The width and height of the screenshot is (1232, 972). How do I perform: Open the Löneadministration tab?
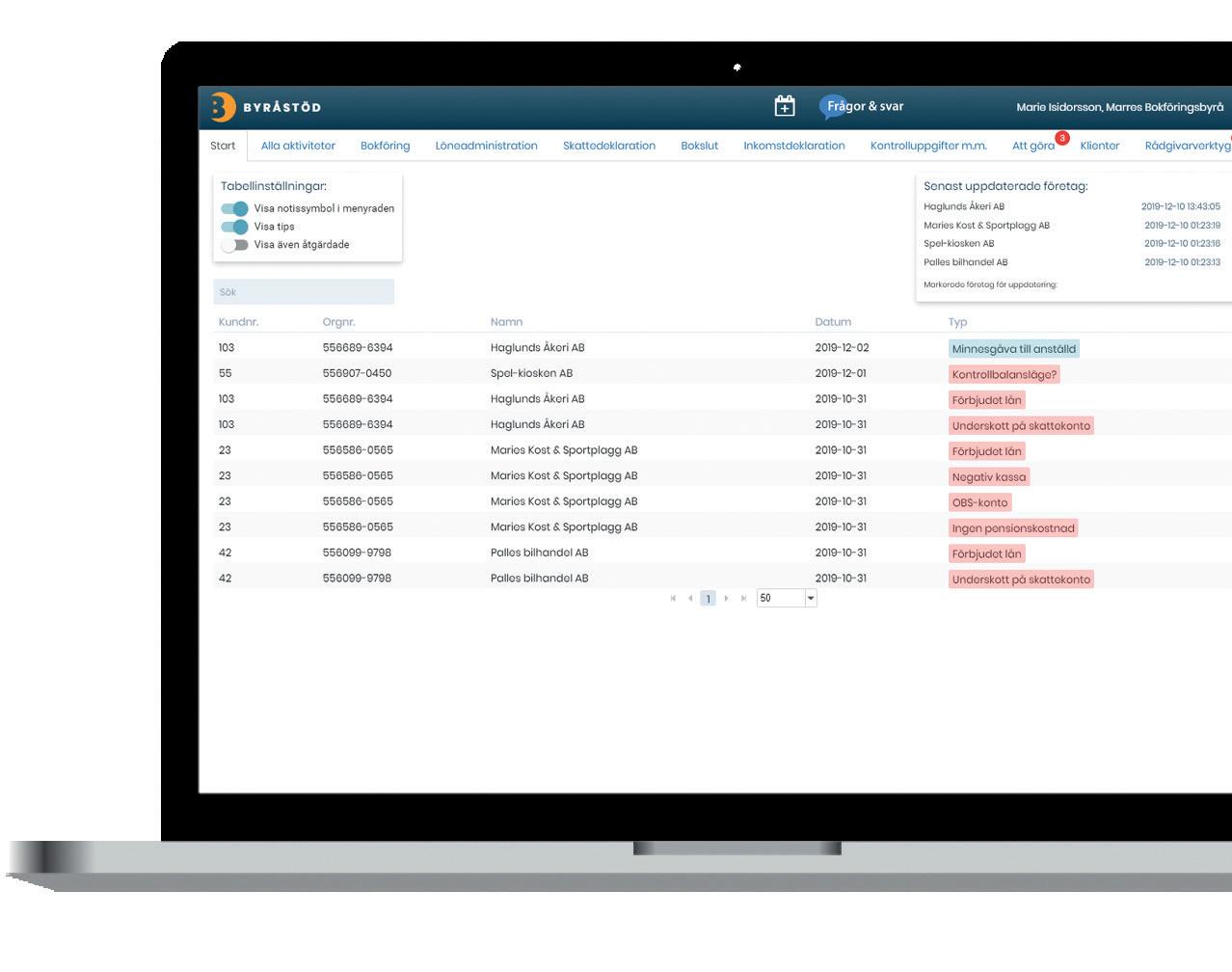[486, 146]
